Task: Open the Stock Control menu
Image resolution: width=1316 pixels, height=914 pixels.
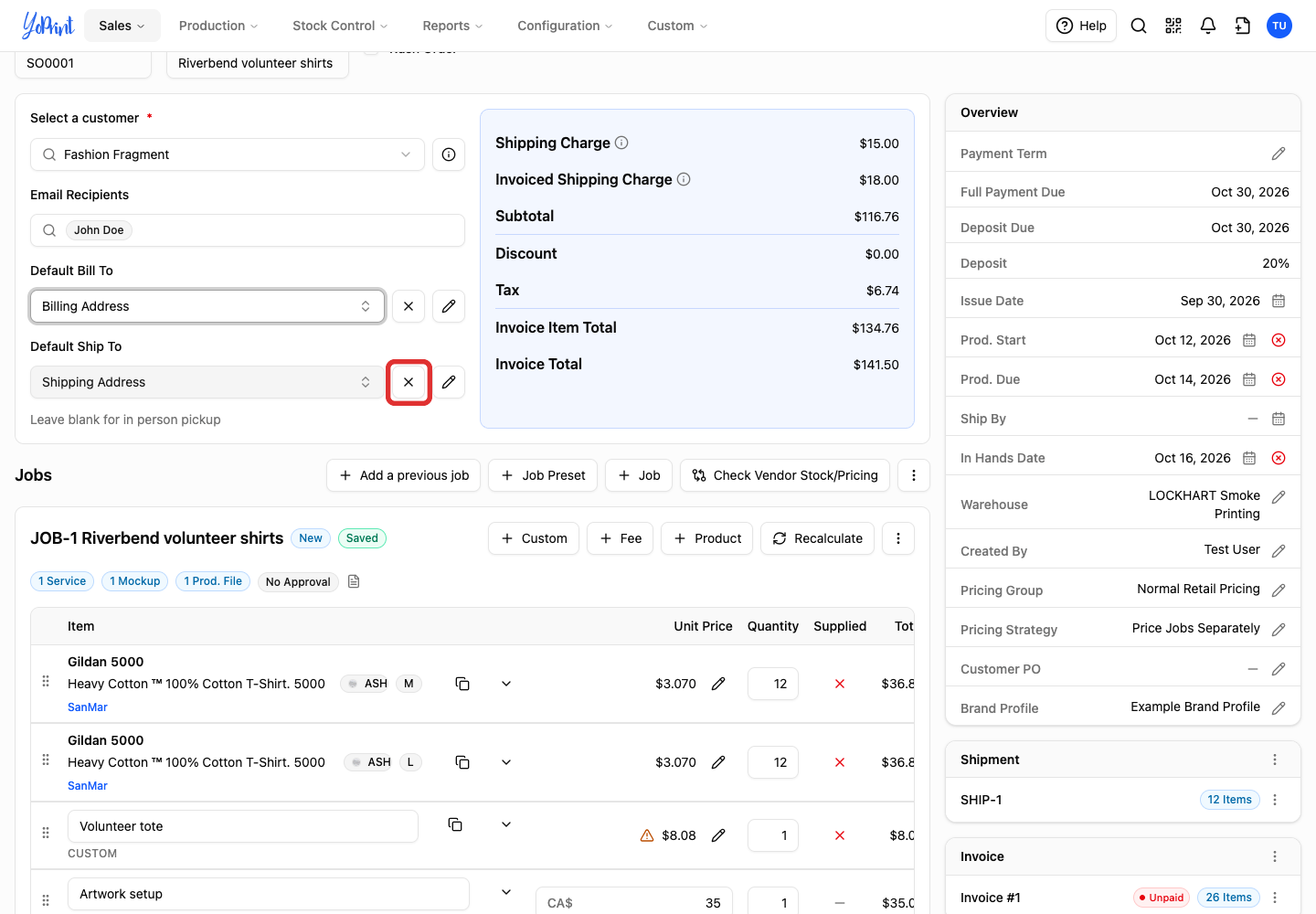Action: [x=340, y=26]
